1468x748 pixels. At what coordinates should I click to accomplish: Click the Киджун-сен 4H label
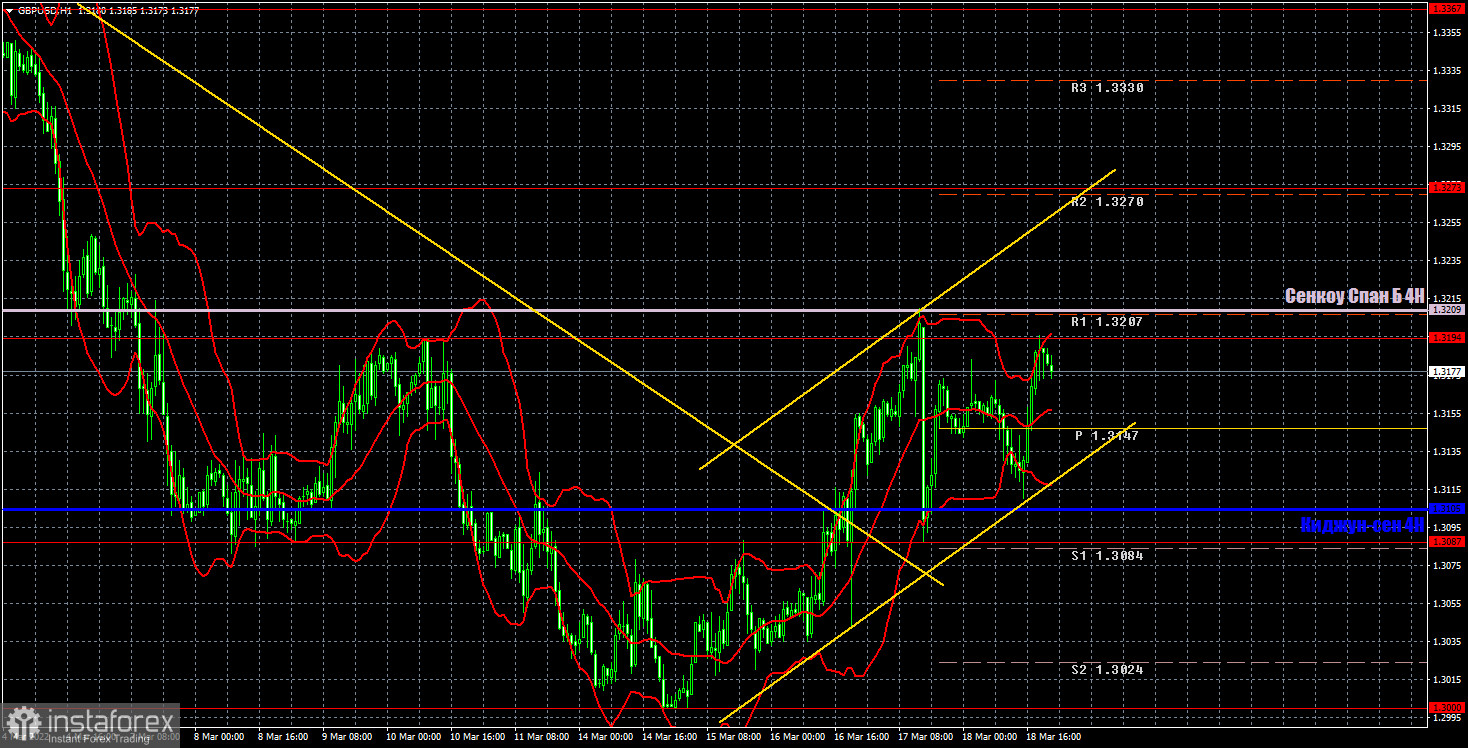(x=1362, y=525)
